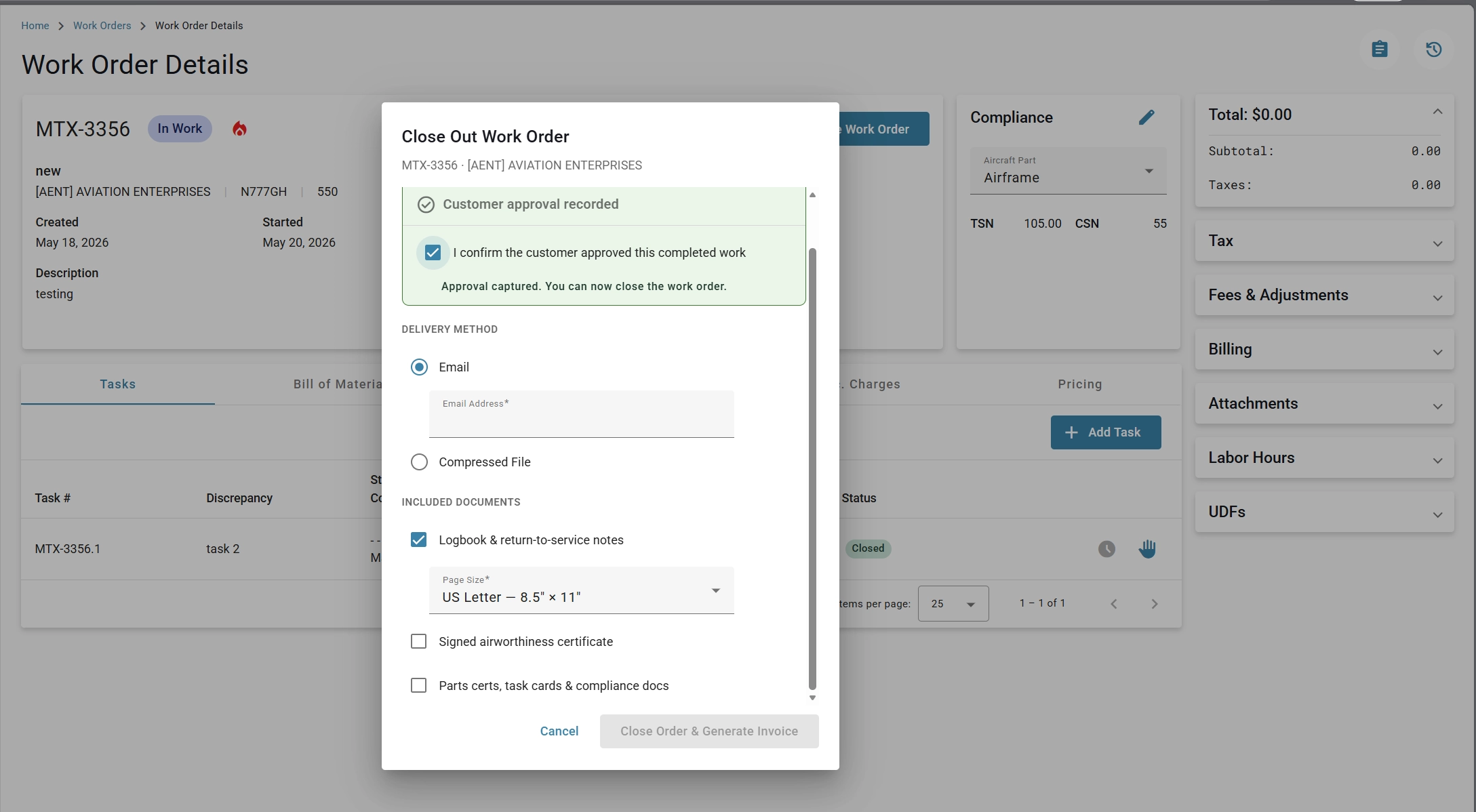Go to Work Orders breadcrumb link
The height and width of the screenshot is (812, 1476).
pos(102,26)
